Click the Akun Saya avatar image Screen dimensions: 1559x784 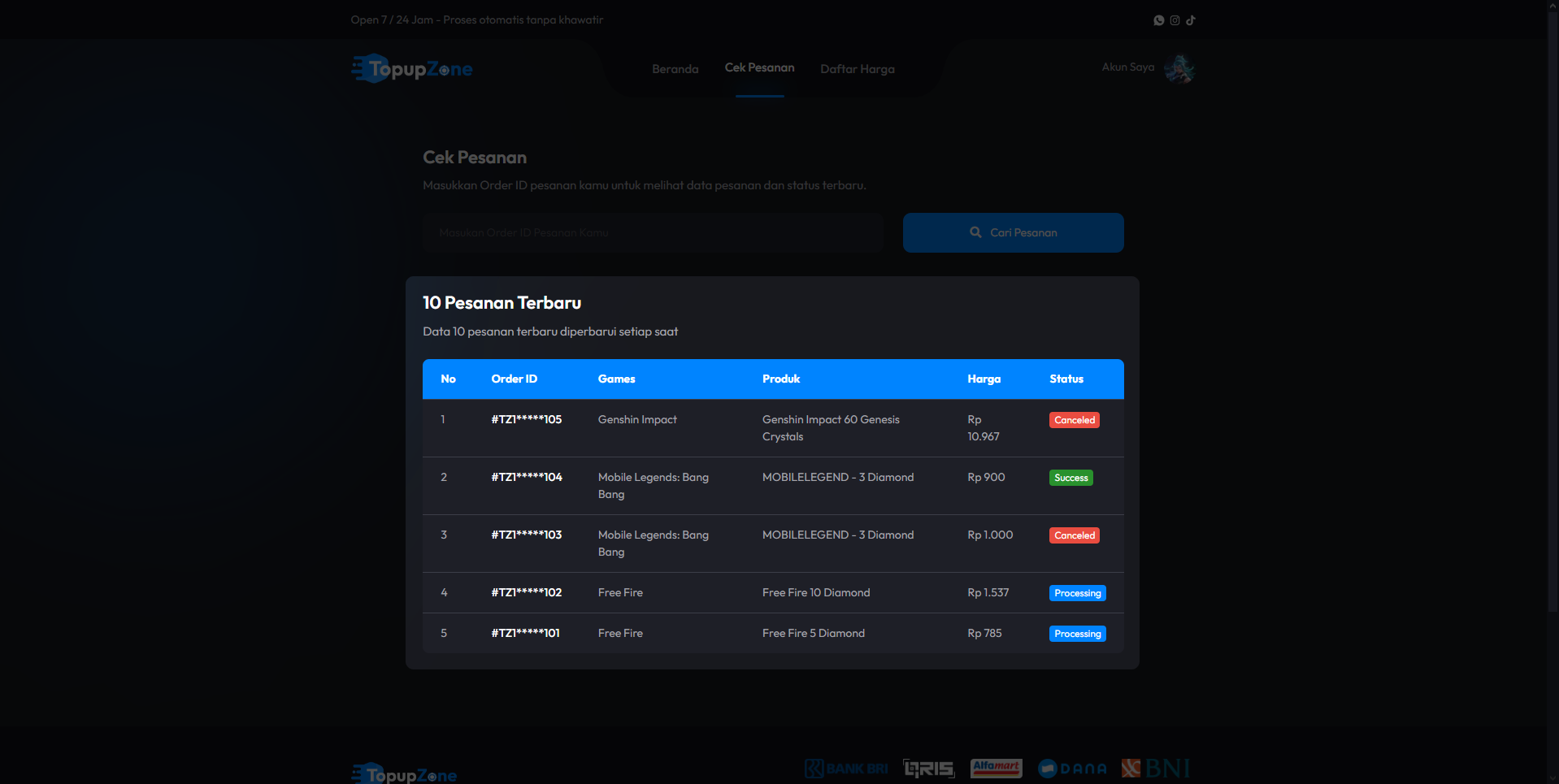1179,68
